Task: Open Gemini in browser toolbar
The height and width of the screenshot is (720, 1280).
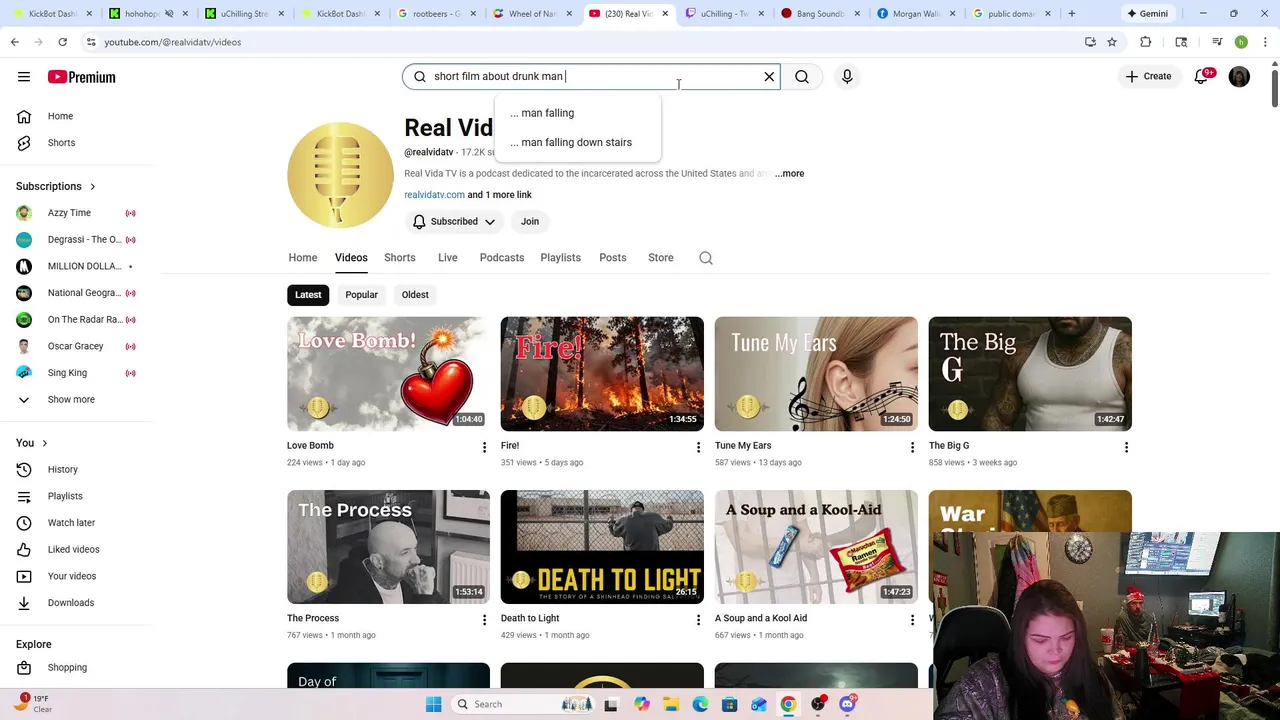Action: coord(1147,14)
